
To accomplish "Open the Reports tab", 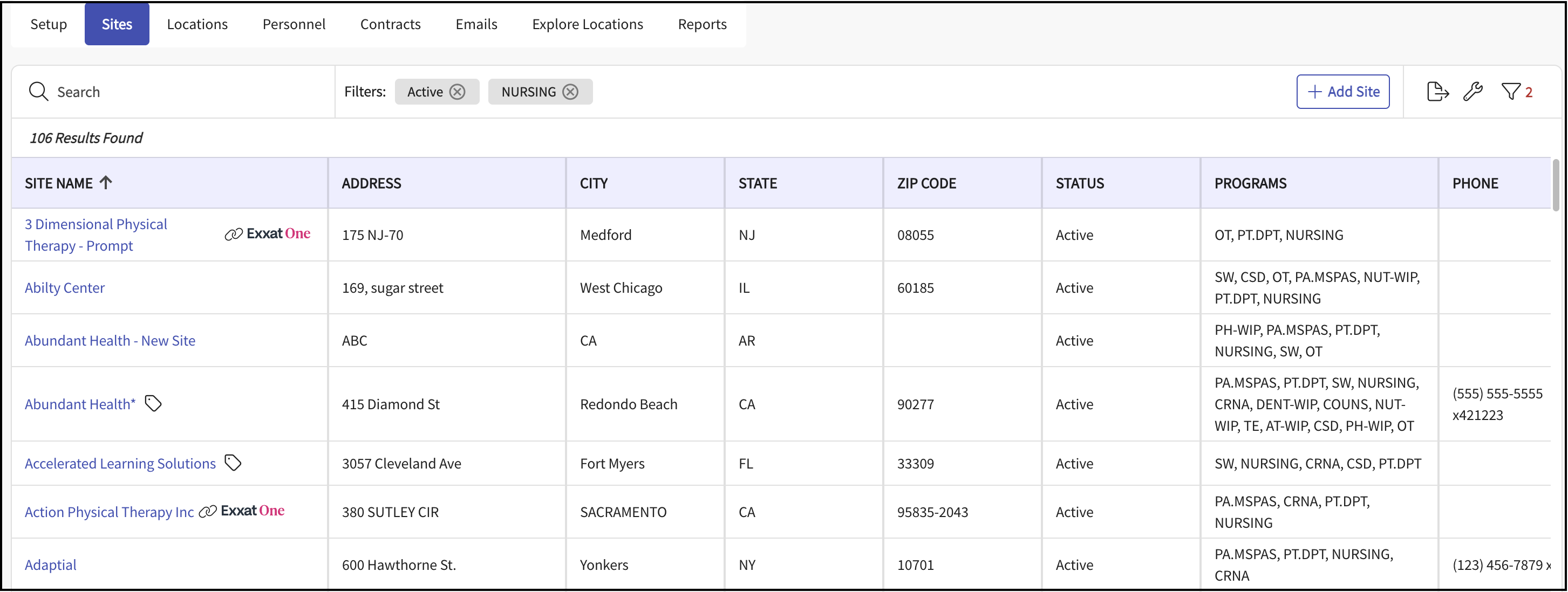I will (x=702, y=24).
